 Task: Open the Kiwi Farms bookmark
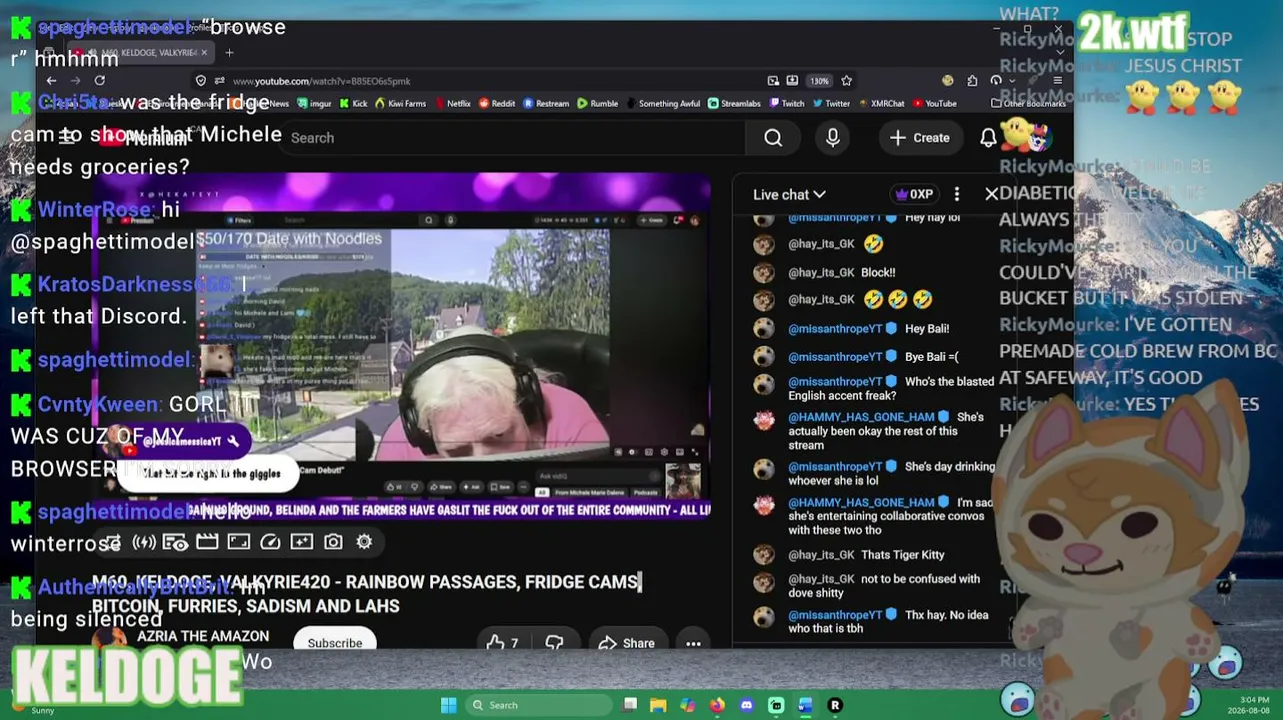tap(400, 103)
